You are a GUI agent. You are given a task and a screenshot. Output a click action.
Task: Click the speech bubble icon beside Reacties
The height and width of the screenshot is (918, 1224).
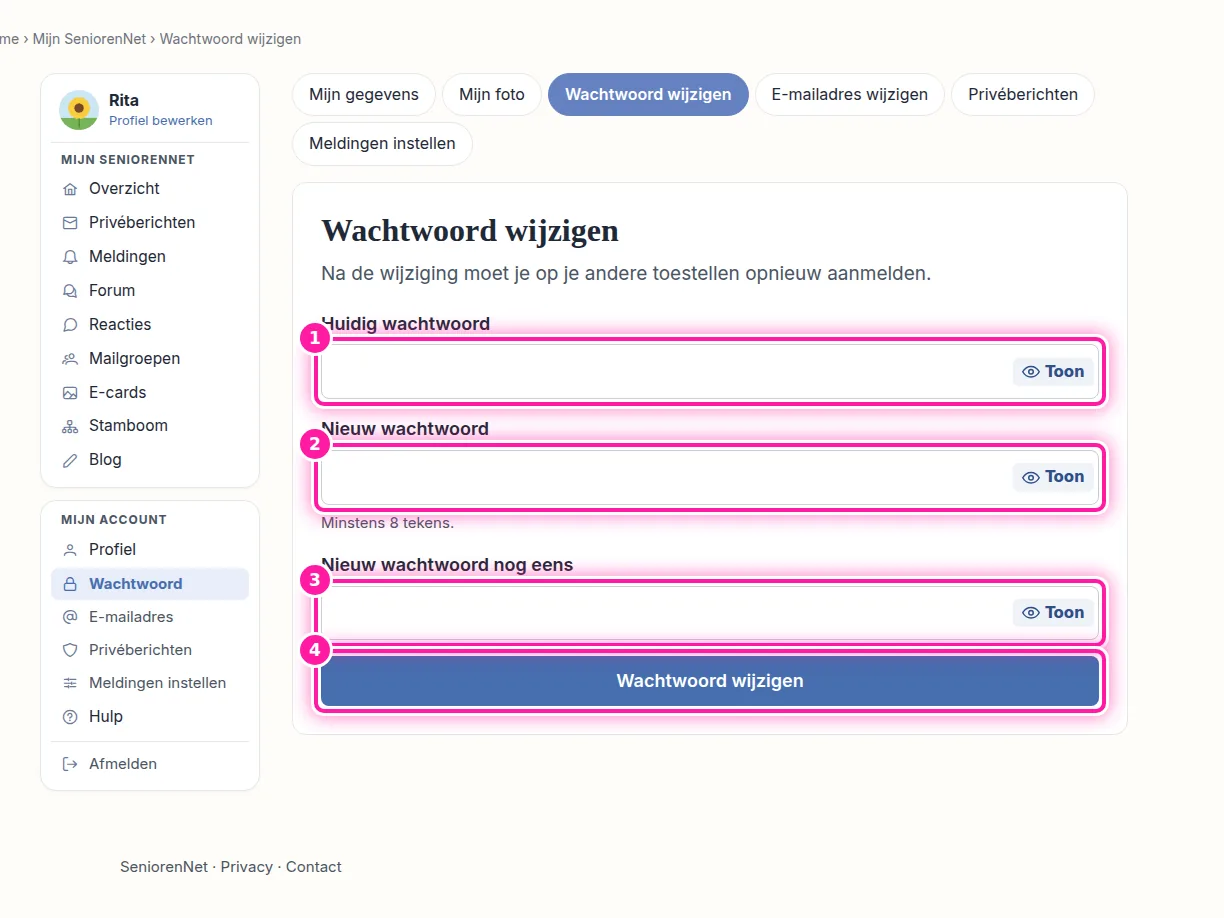coord(70,325)
